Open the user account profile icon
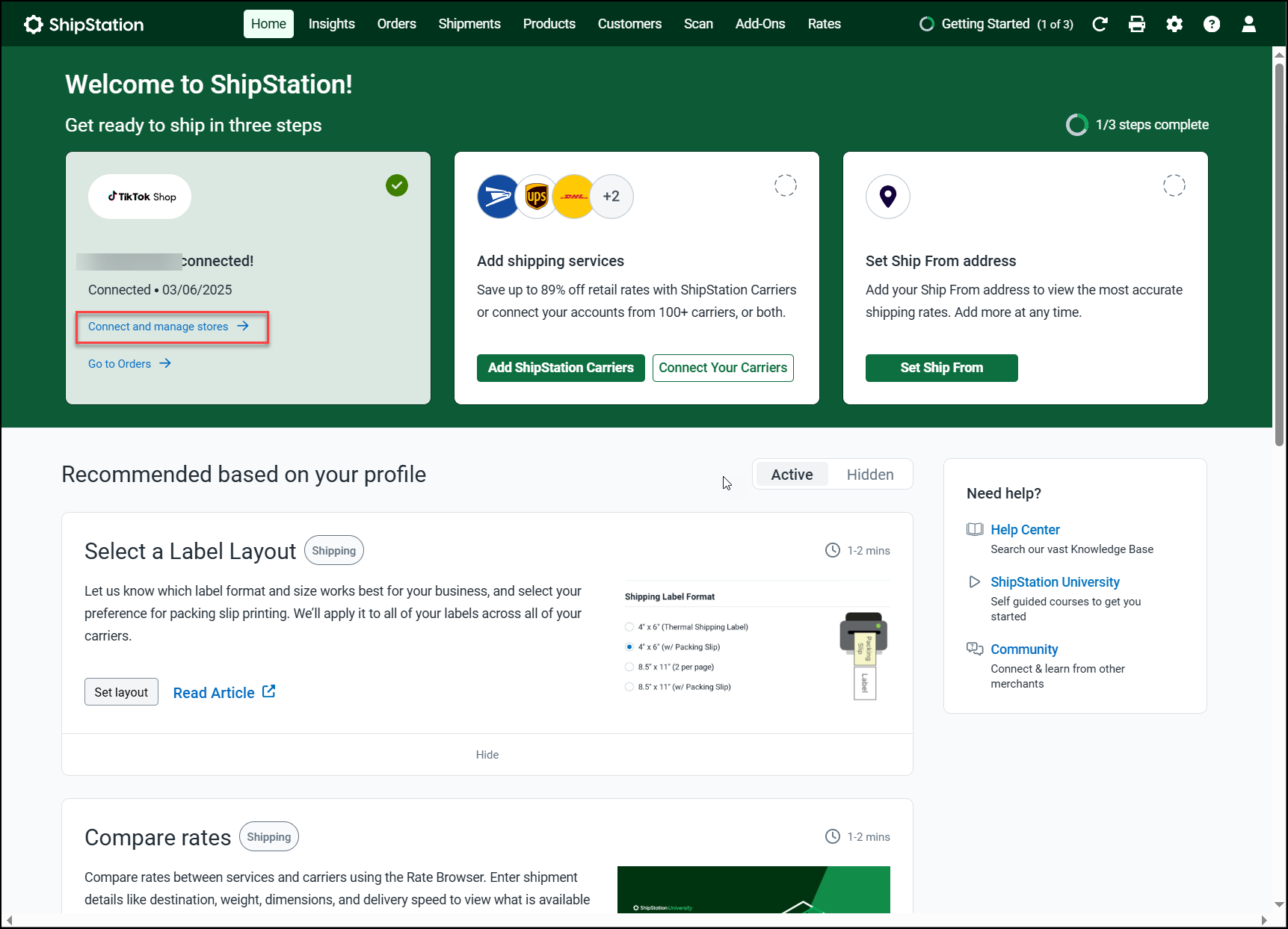Image resolution: width=1288 pixels, height=929 pixels. tap(1249, 24)
